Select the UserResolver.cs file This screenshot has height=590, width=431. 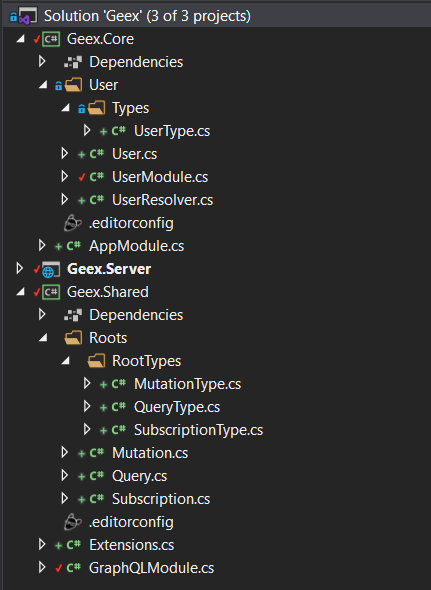(x=162, y=200)
